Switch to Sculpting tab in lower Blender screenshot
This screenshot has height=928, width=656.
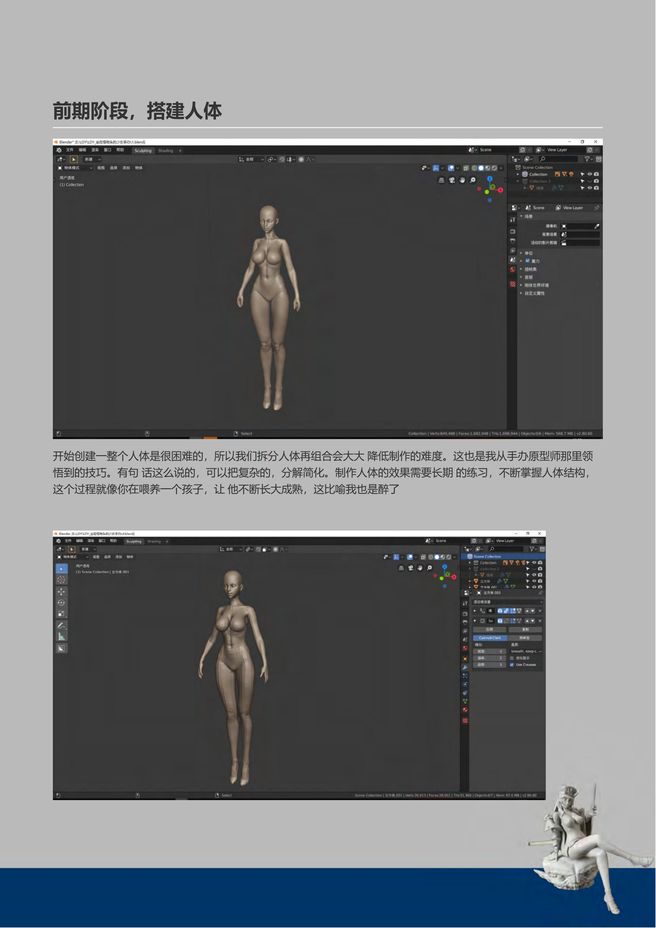tap(134, 542)
